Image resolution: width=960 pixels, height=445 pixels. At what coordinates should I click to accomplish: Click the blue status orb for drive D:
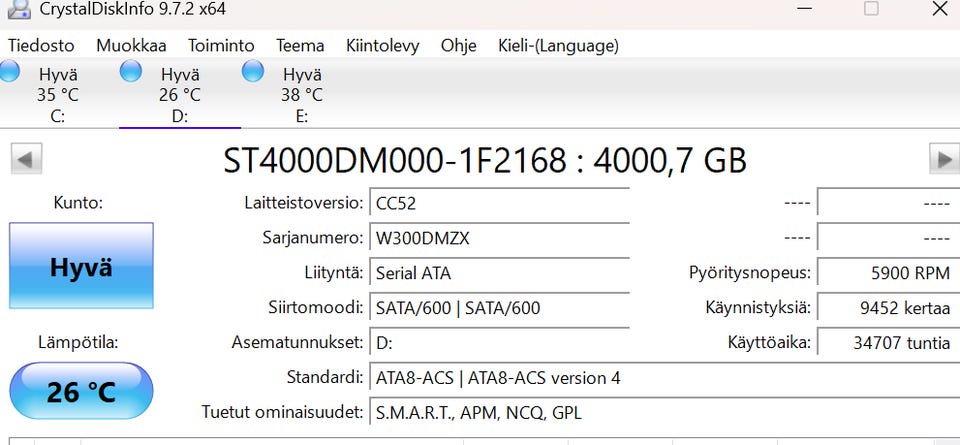(x=130, y=71)
